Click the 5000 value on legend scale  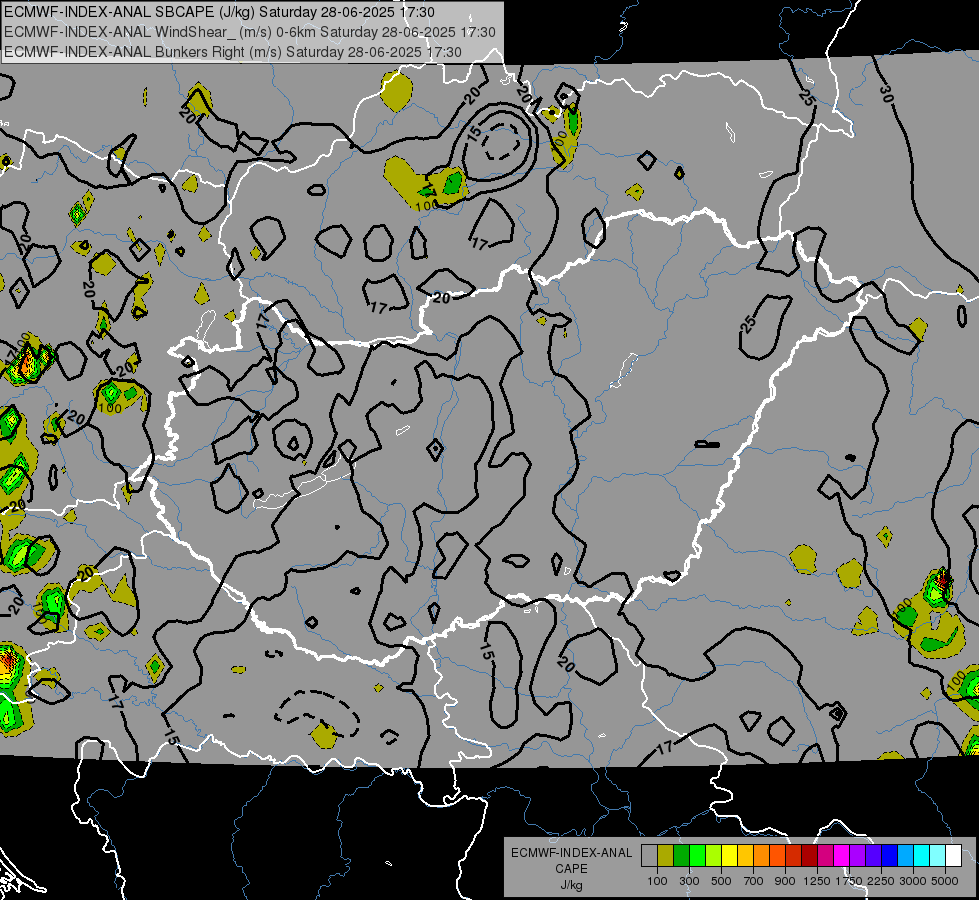tap(945, 881)
